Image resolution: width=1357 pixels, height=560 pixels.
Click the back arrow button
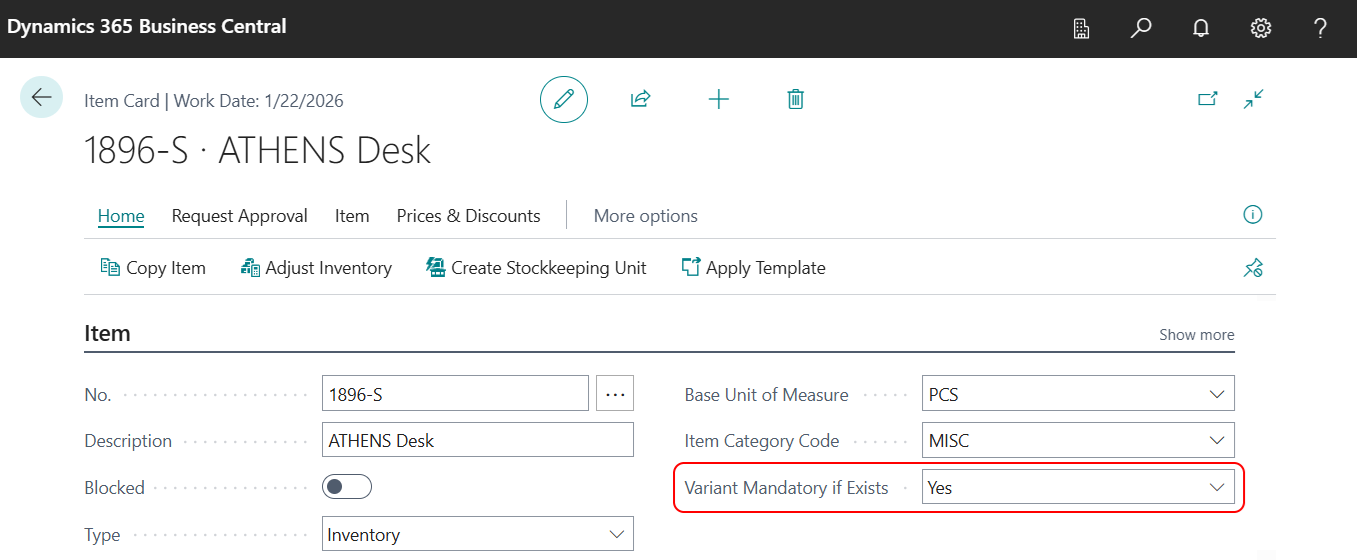click(41, 97)
